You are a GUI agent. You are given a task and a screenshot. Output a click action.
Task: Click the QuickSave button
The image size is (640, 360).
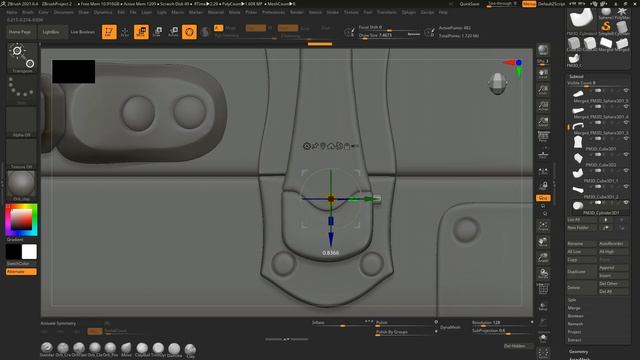469,4
